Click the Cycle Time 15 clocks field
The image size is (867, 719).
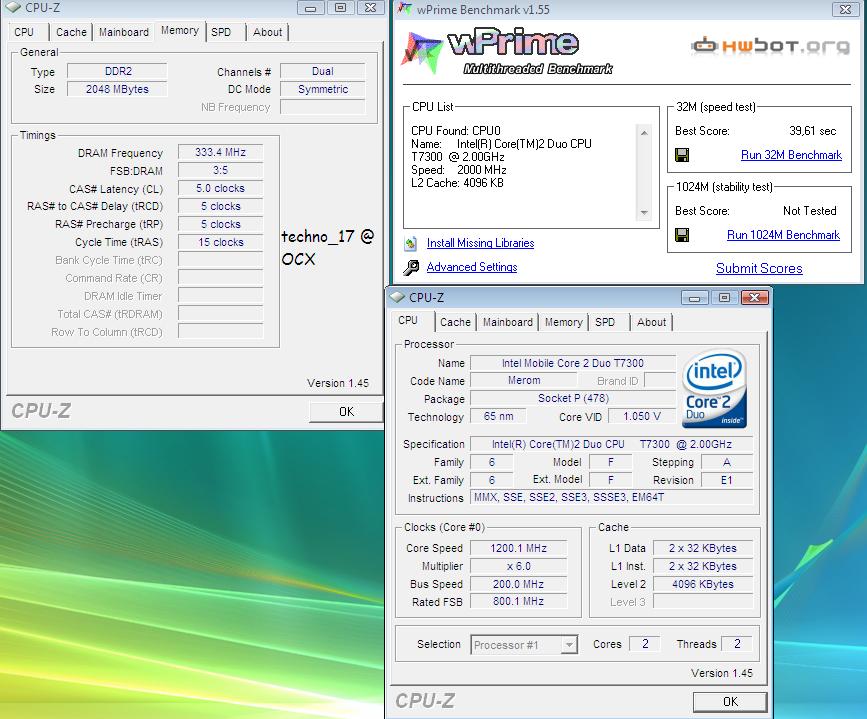(221, 242)
